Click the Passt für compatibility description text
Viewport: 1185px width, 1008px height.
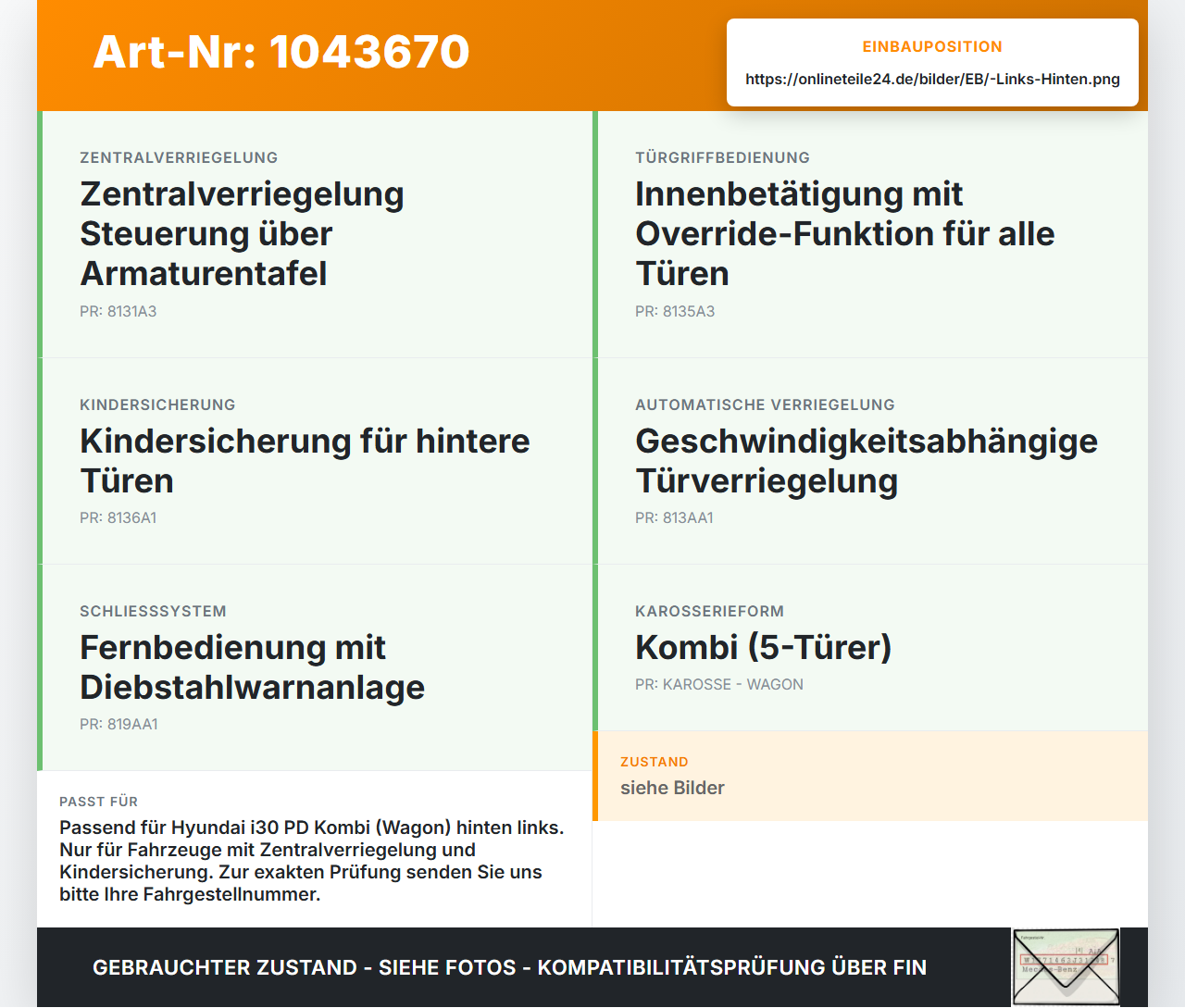pos(312,861)
